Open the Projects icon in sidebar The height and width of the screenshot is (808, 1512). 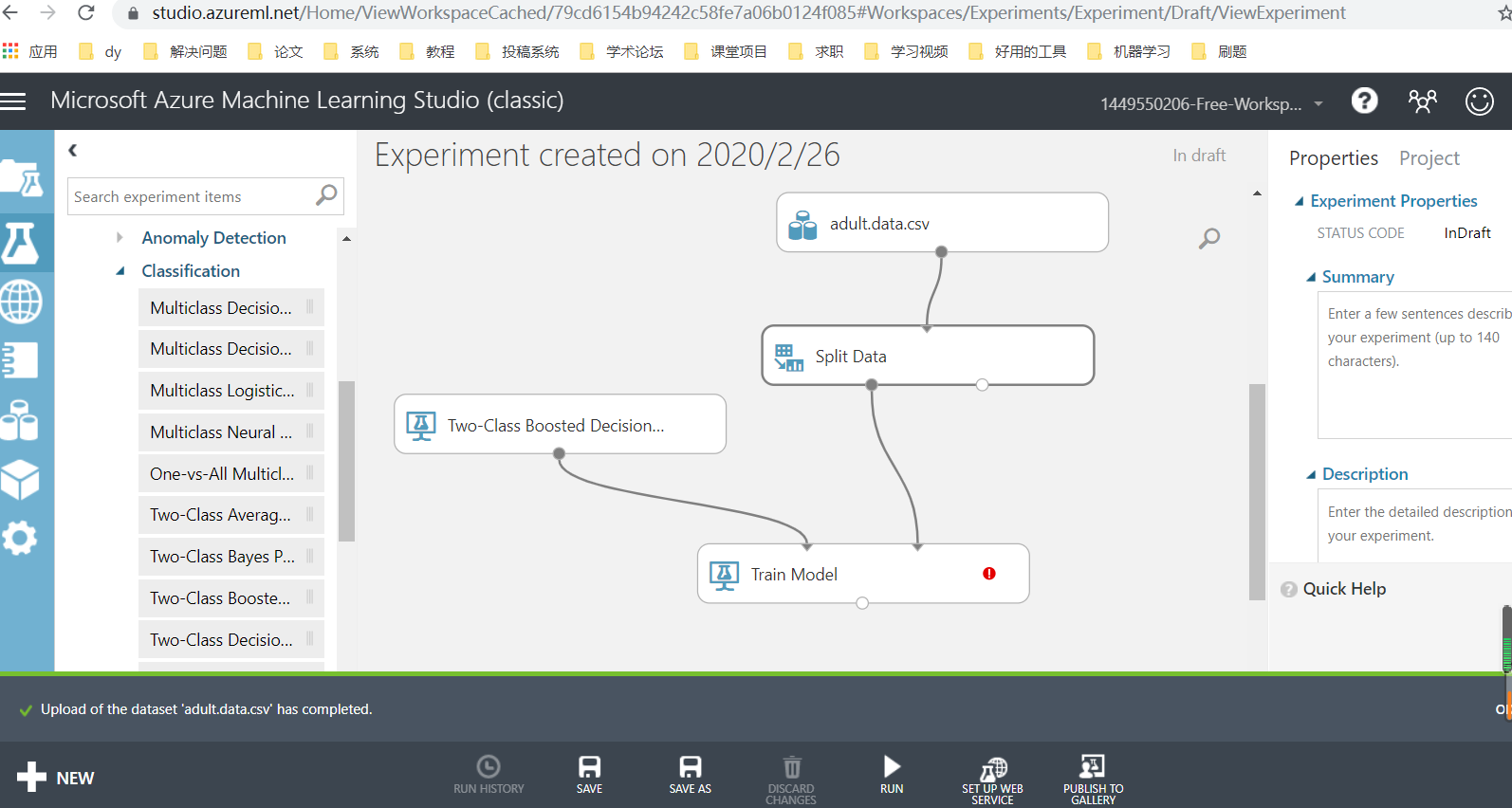[x=21, y=178]
